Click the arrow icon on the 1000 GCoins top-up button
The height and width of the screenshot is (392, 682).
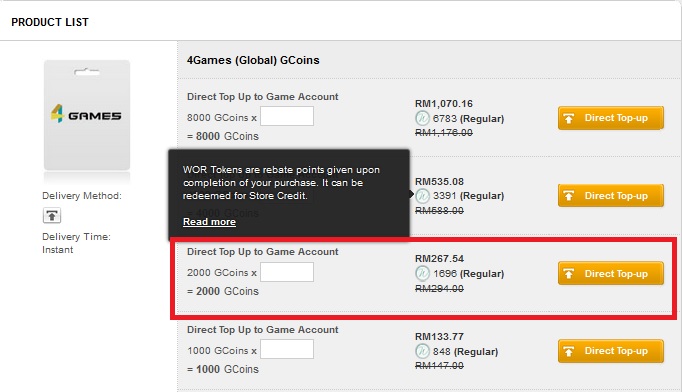point(568,351)
